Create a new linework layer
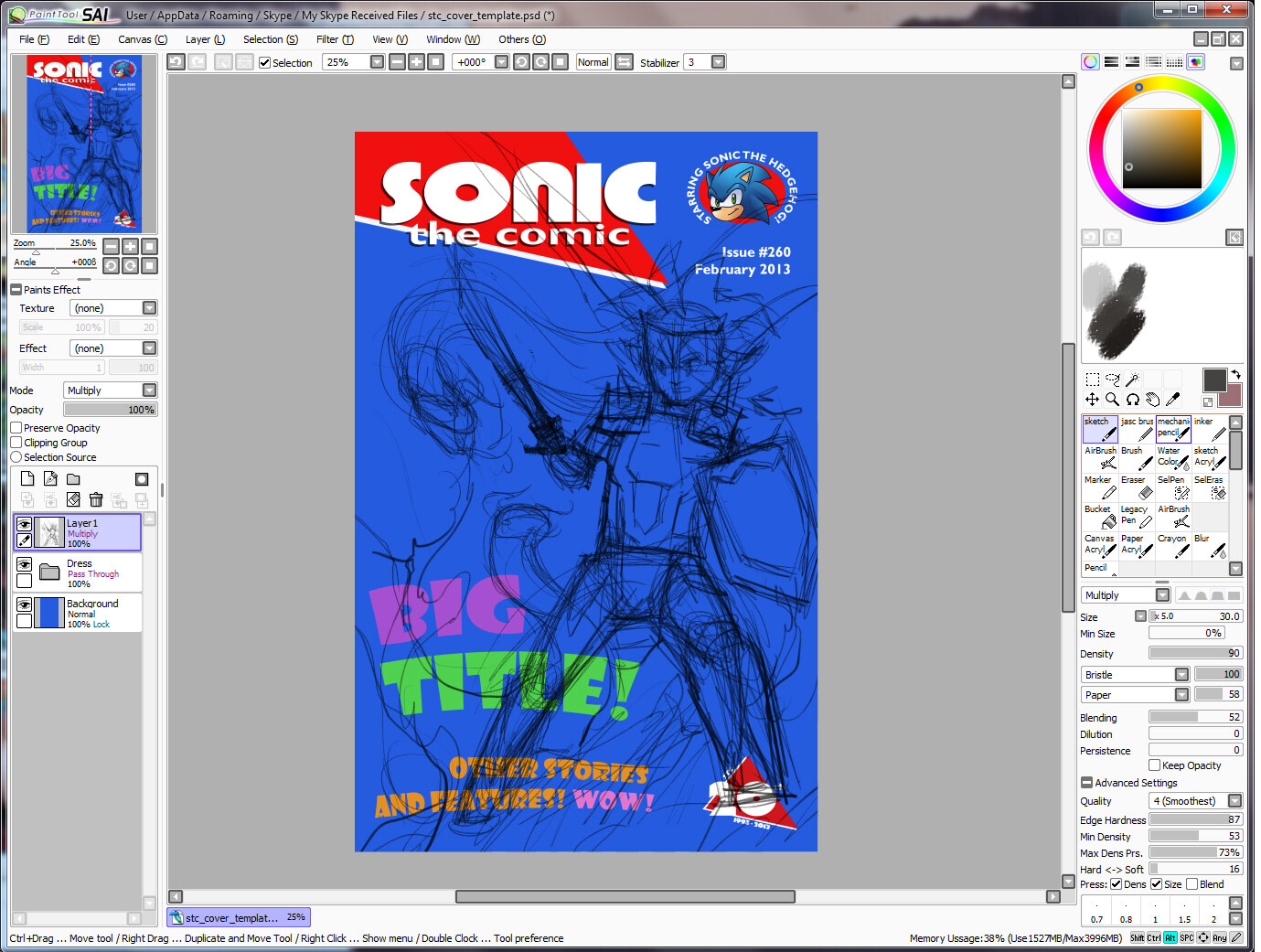 pyautogui.click(x=50, y=479)
